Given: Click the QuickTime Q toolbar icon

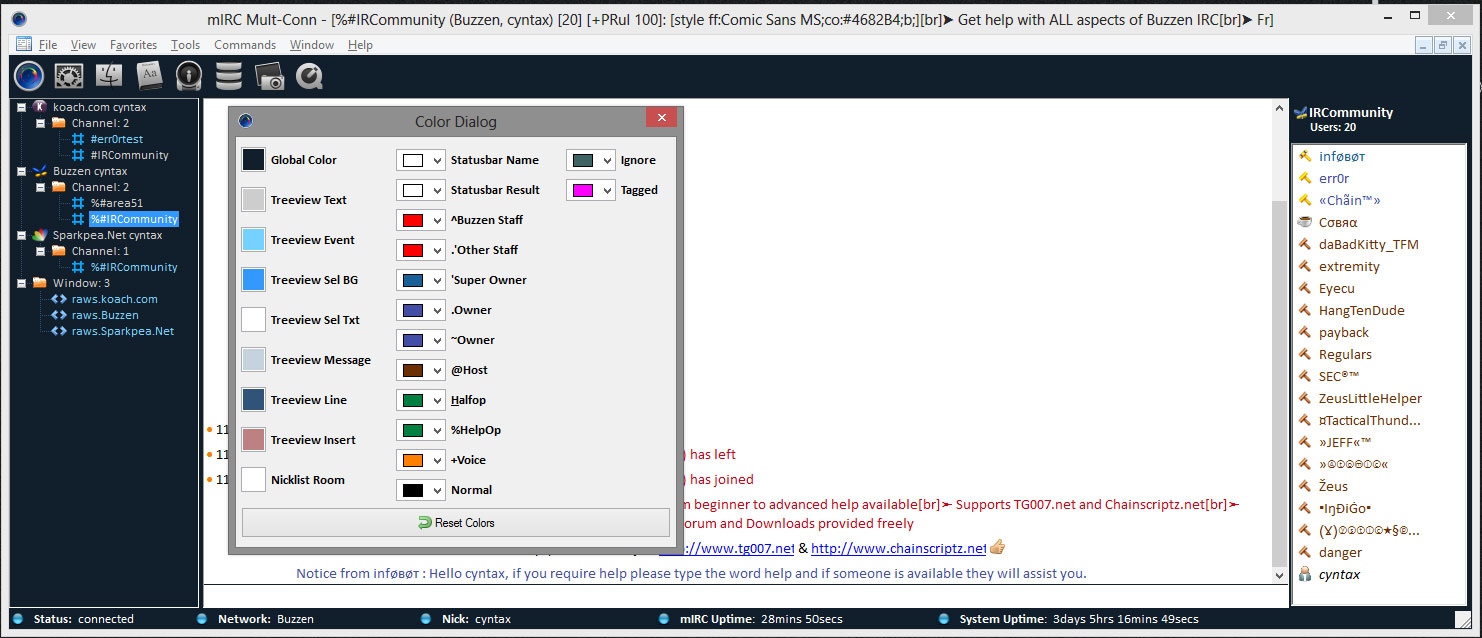Looking at the screenshot, I should point(309,75).
